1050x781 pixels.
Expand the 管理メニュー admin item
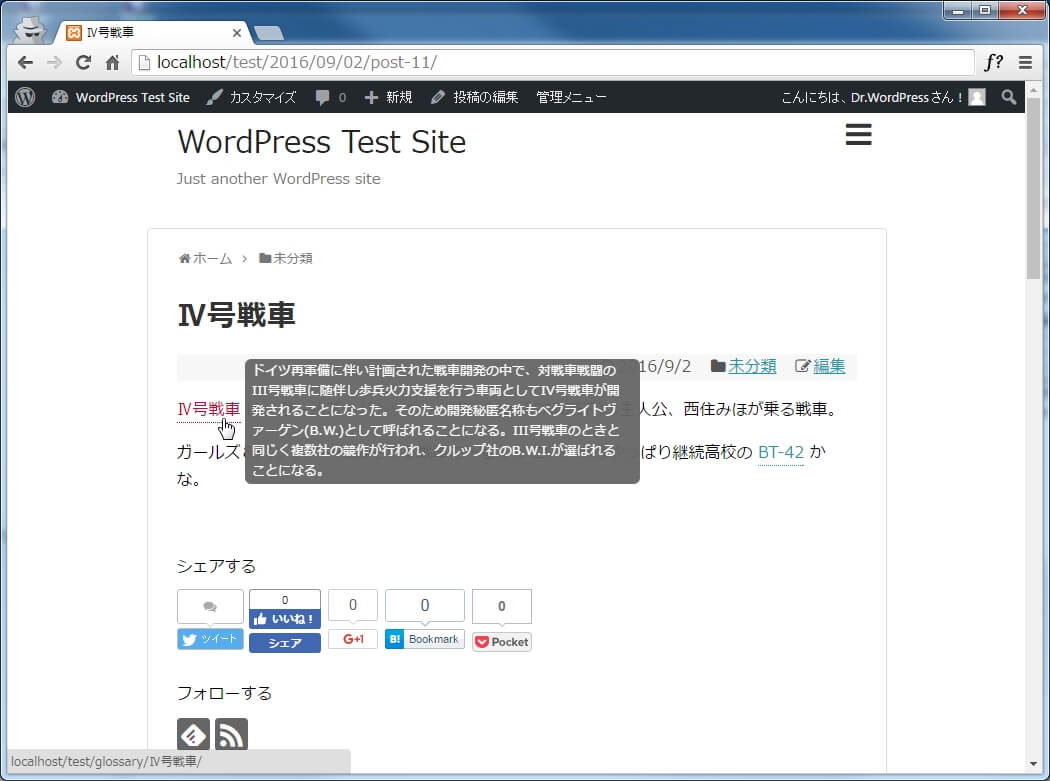571,97
